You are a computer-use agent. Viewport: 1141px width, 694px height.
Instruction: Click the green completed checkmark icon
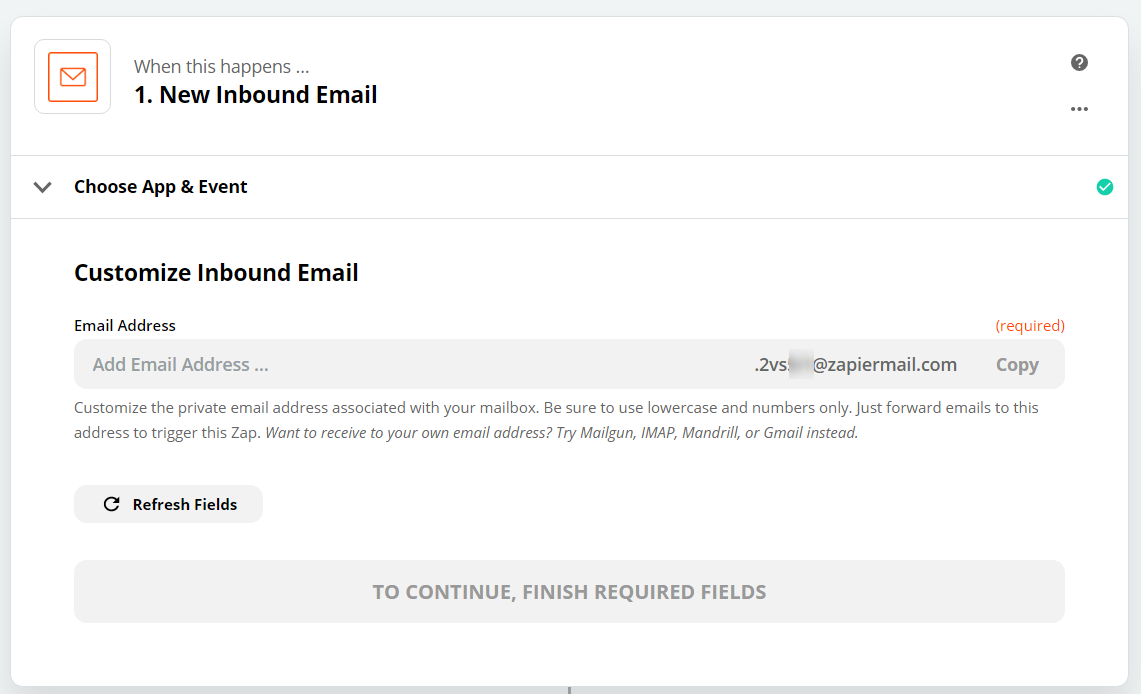pyautogui.click(x=1105, y=187)
